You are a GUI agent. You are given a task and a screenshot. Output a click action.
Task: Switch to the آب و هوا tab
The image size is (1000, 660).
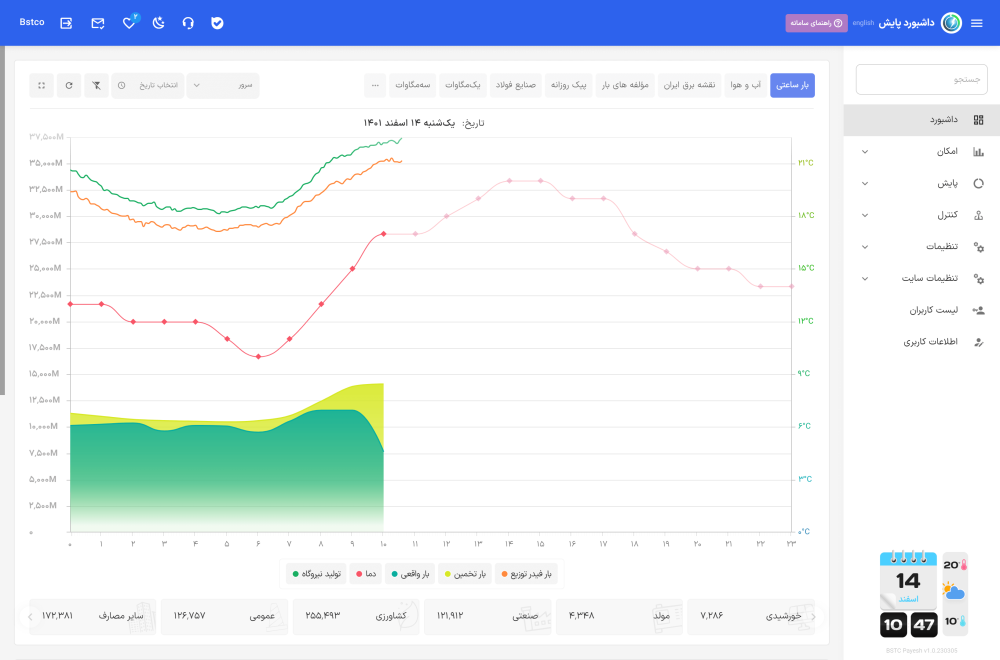[x=746, y=85]
